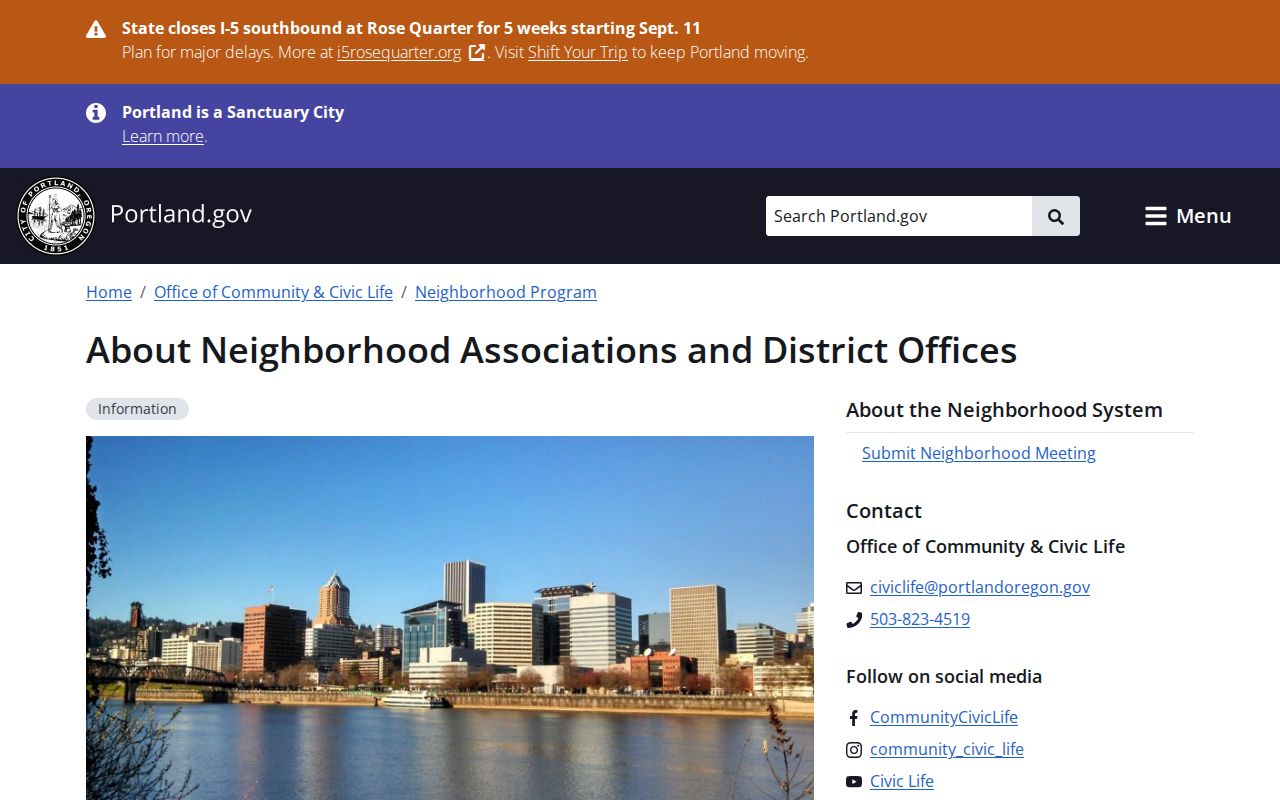Click the magnifying glass search button
Viewport: 1280px width, 800px height.
(1056, 216)
